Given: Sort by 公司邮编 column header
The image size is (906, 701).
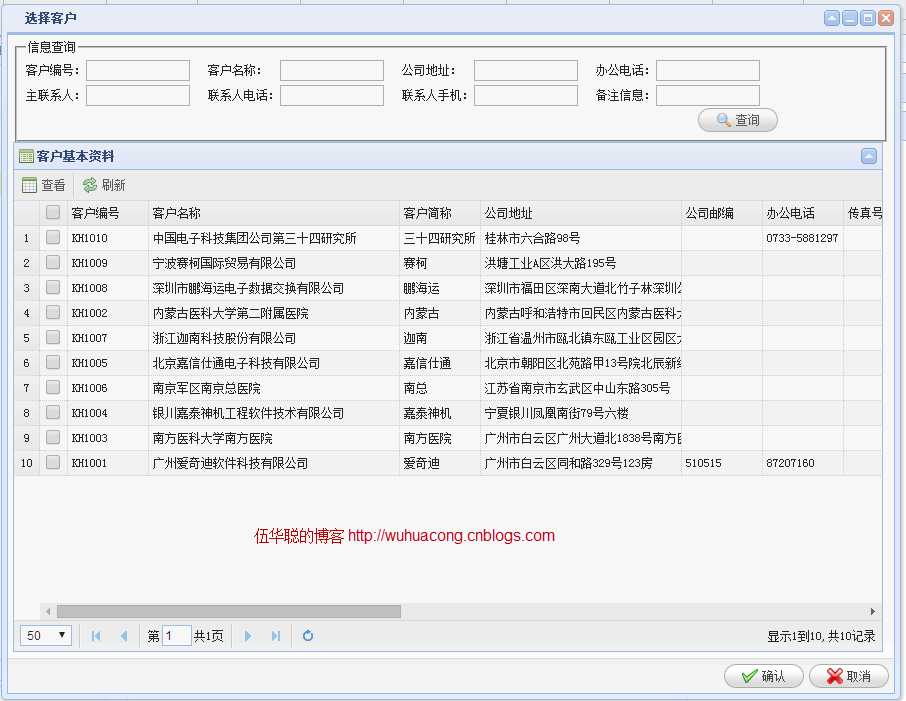Looking at the screenshot, I should pyautogui.click(x=722, y=213).
